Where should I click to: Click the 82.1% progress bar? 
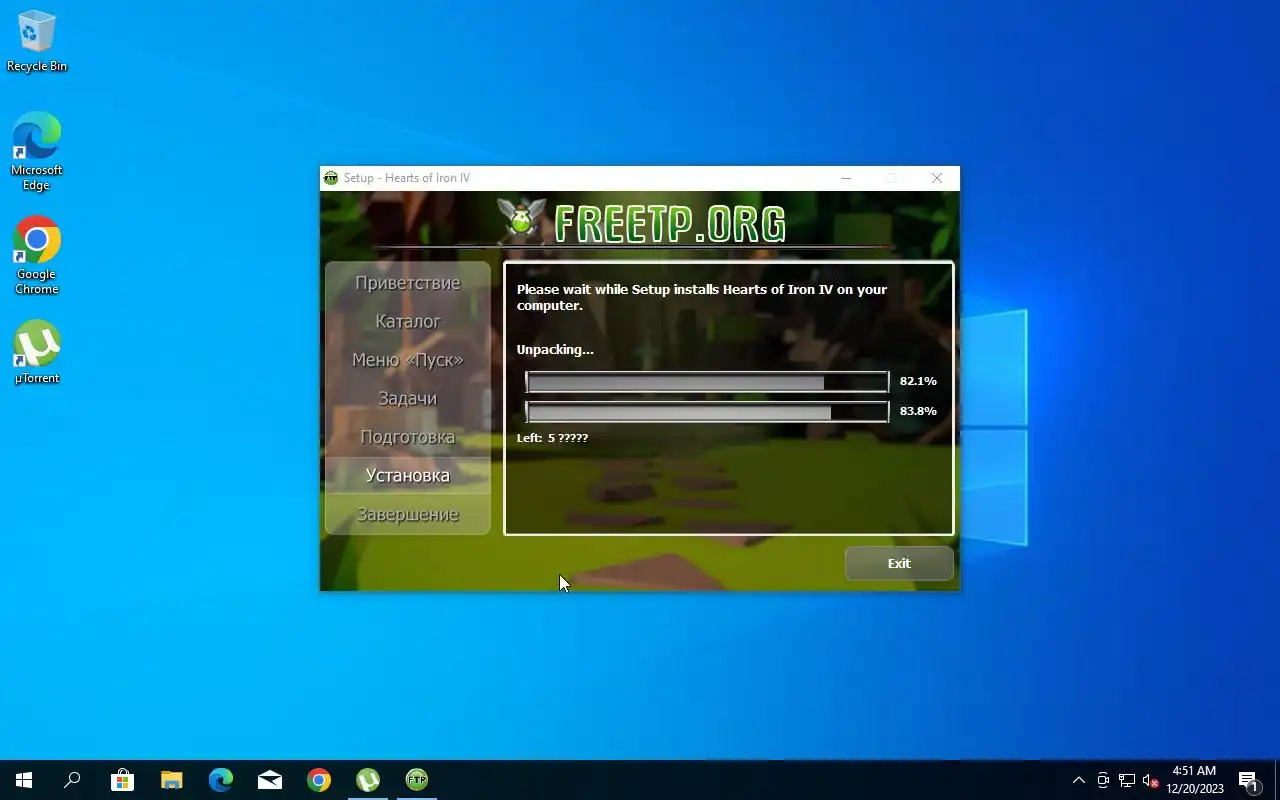(x=707, y=381)
